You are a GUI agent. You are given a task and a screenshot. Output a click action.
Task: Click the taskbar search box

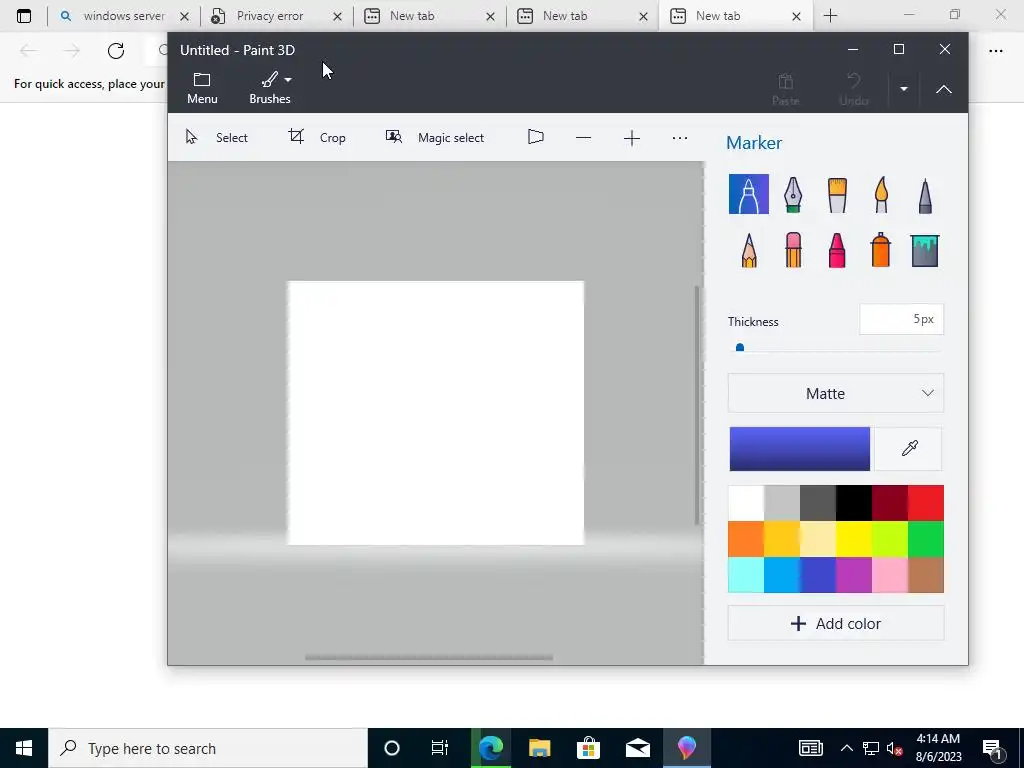(208, 748)
